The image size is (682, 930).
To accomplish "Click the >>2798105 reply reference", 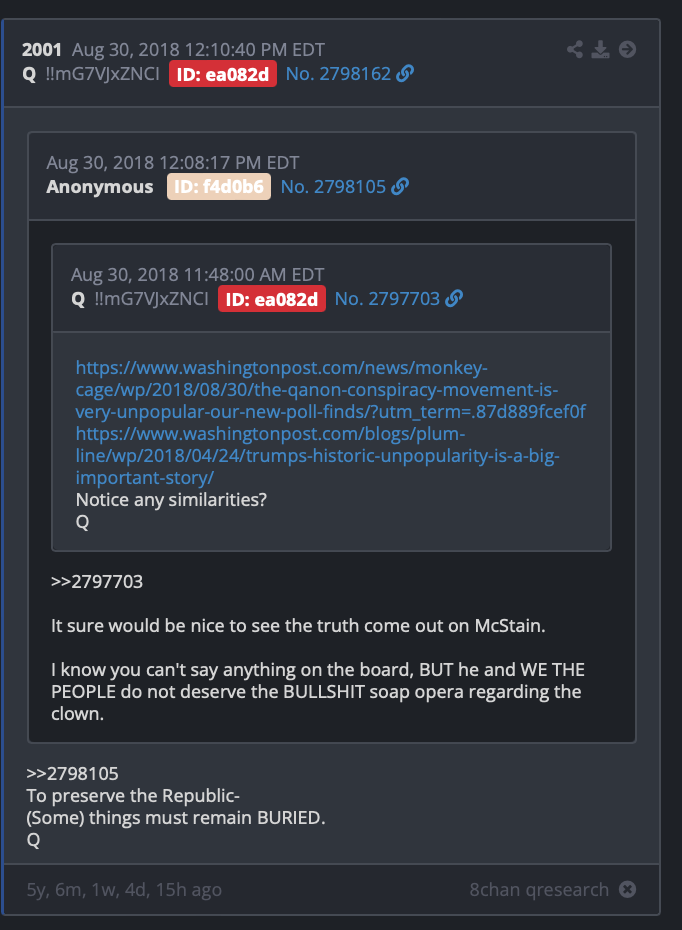I will click(x=72, y=773).
